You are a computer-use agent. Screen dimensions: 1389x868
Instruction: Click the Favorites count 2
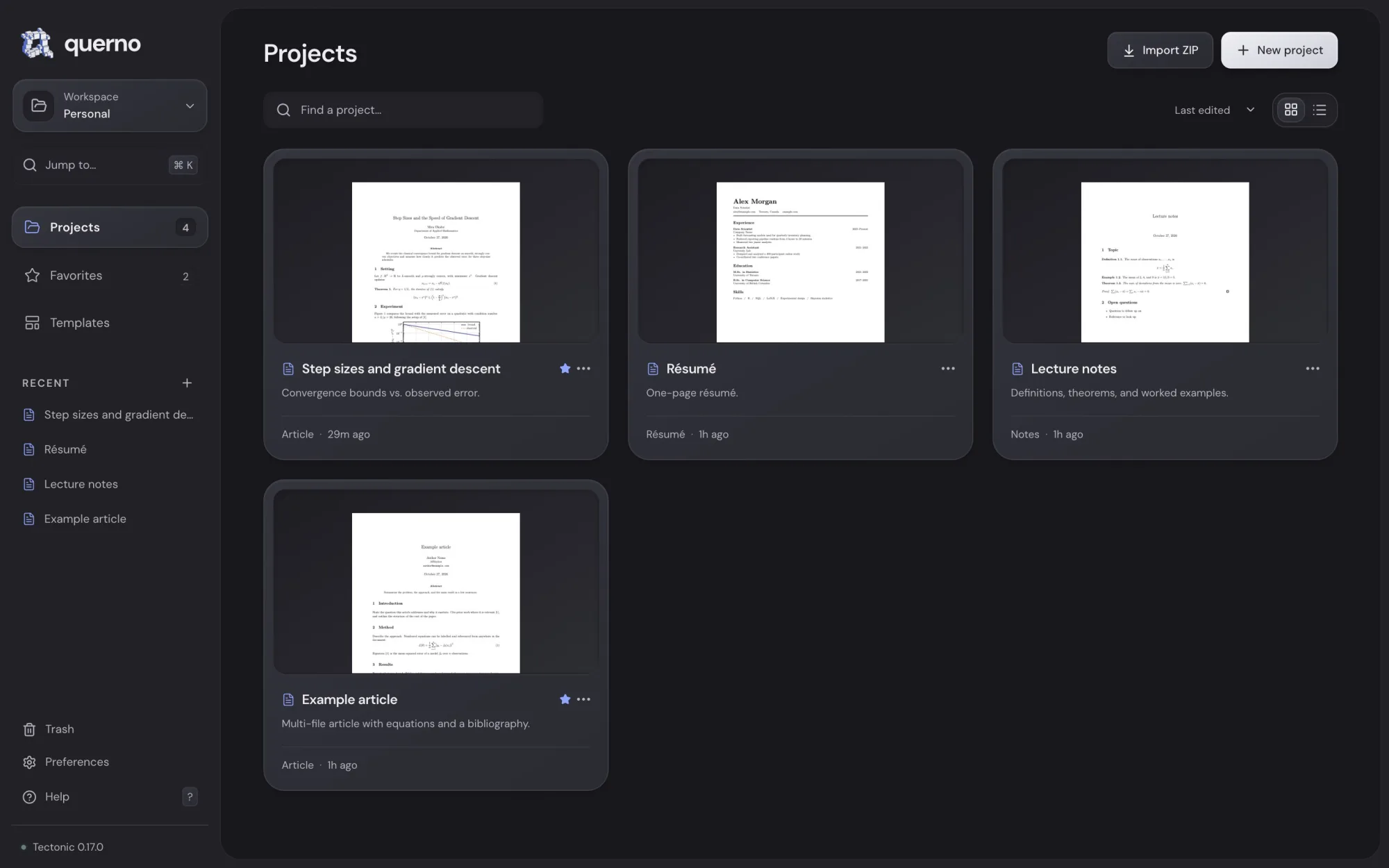(185, 276)
